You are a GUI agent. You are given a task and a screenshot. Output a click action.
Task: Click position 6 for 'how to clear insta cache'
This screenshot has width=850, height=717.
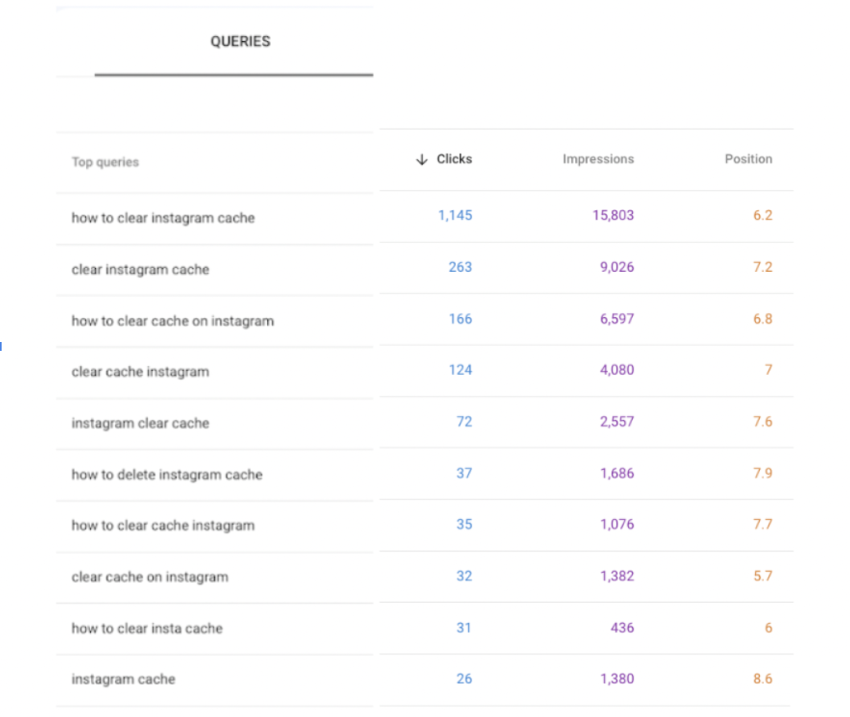(x=768, y=628)
